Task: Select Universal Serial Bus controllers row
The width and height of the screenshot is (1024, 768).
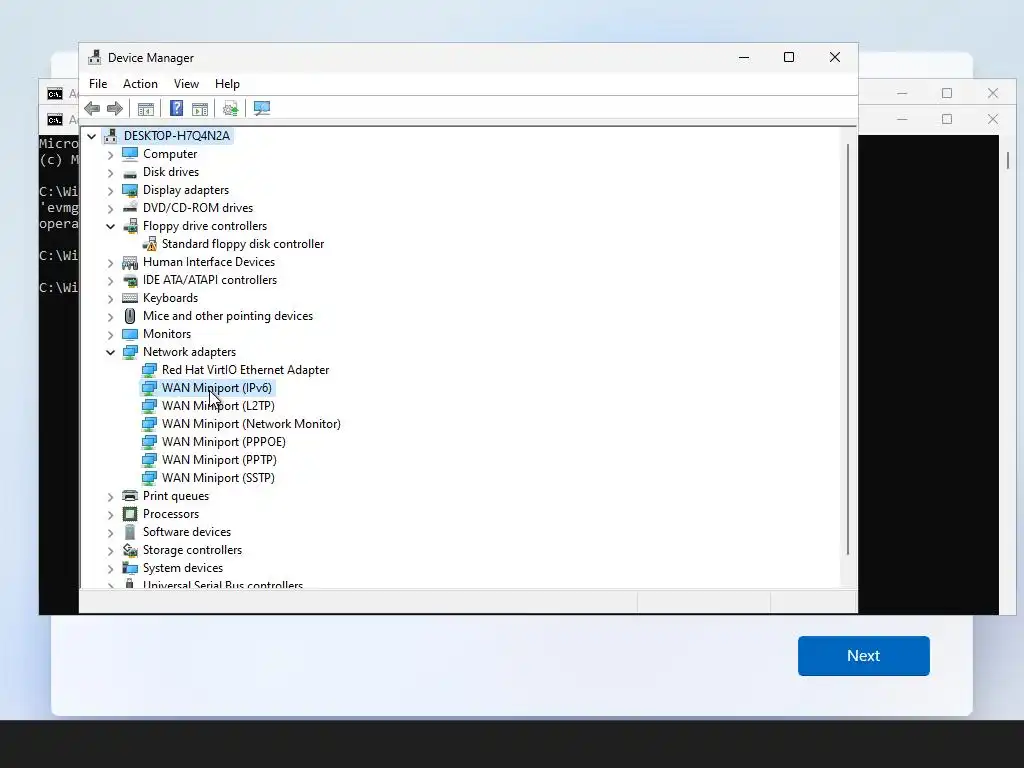Action: (223, 584)
